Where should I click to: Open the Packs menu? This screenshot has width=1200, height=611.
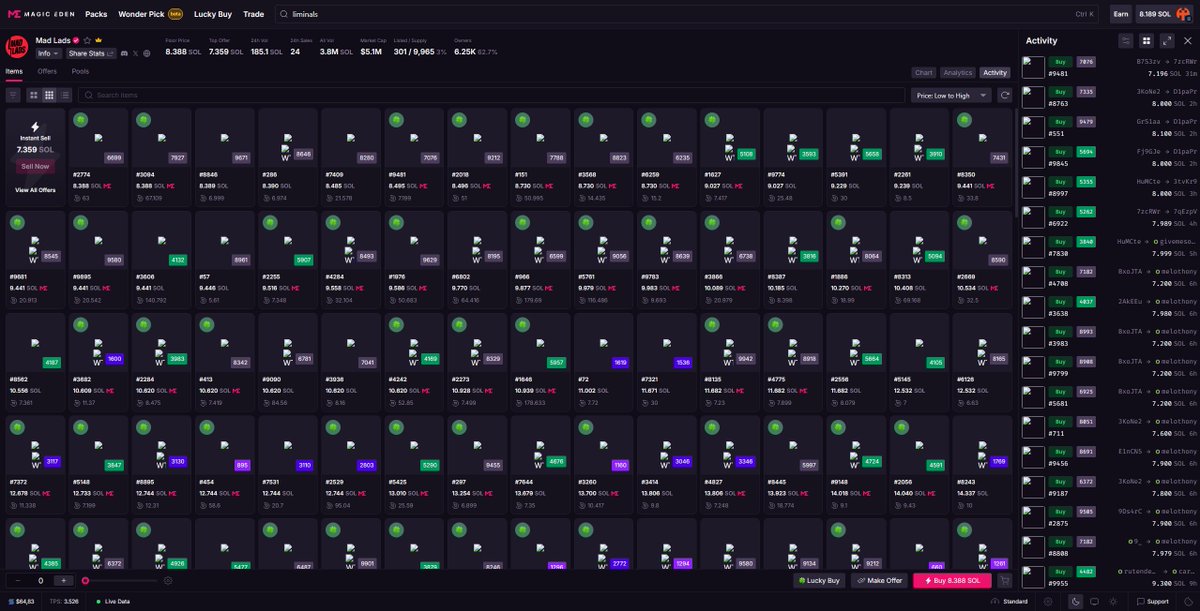(x=96, y=14)
